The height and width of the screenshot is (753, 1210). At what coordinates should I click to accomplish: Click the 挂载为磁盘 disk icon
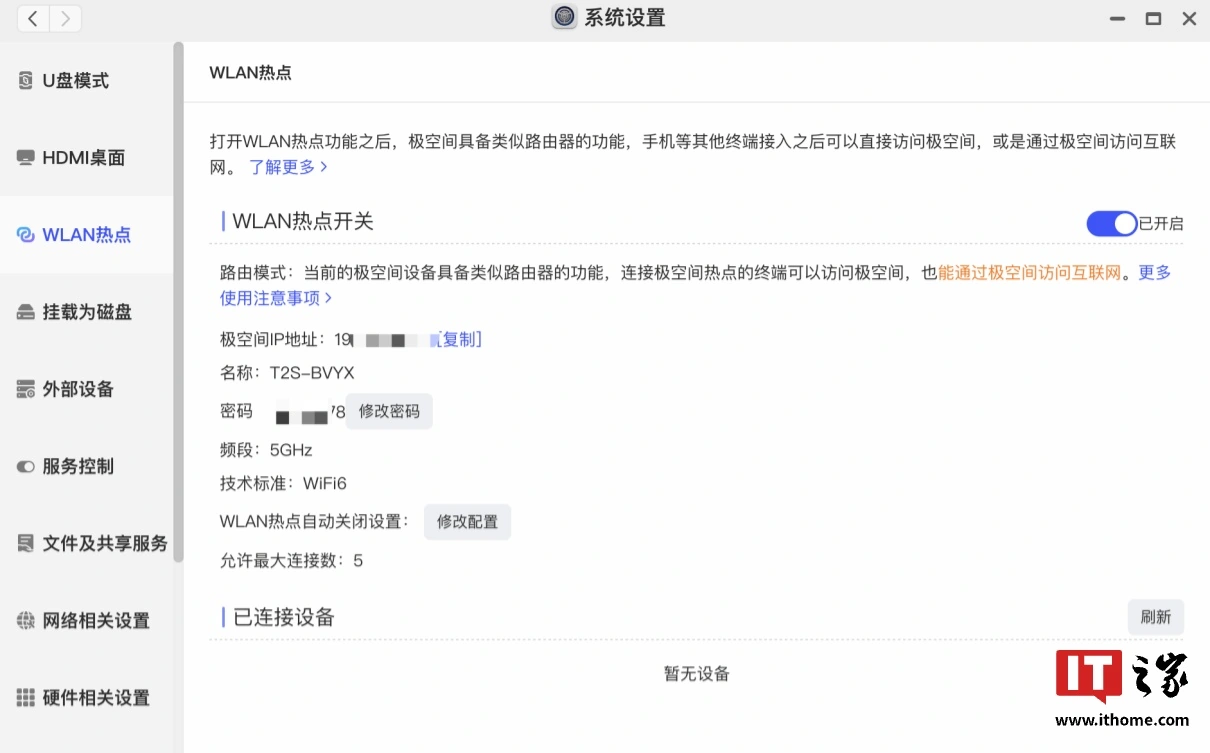(26, 313)
